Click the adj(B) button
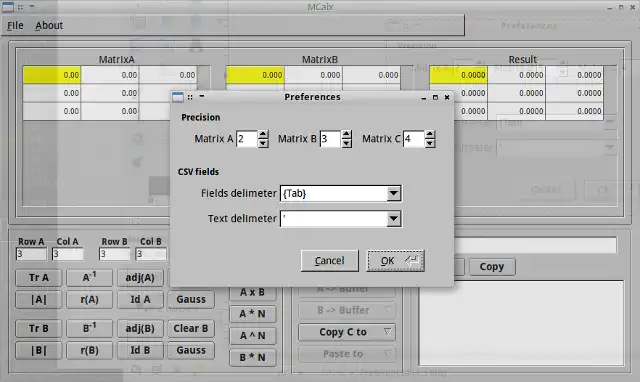The image size is (640, 382). coord(140,329)
